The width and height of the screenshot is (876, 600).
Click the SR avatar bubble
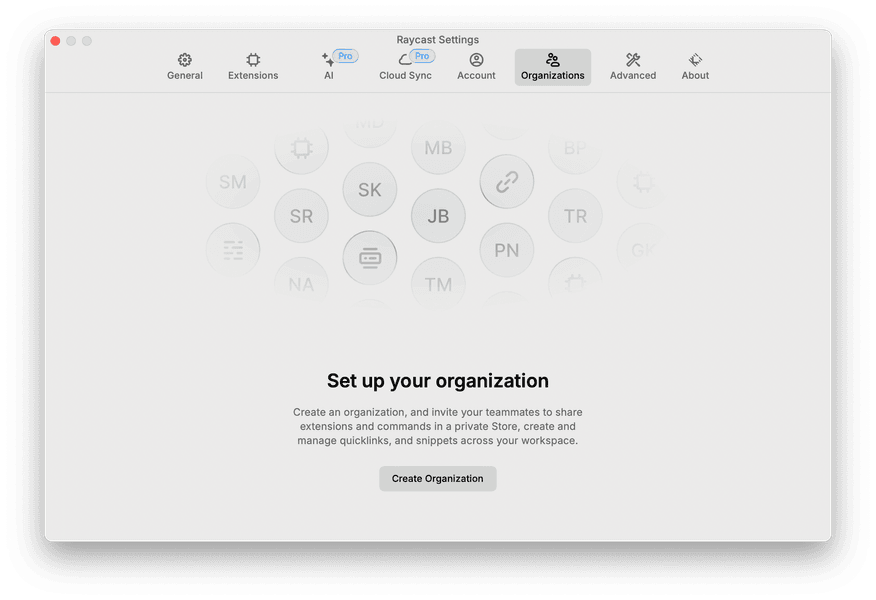[x=301, y=216]
